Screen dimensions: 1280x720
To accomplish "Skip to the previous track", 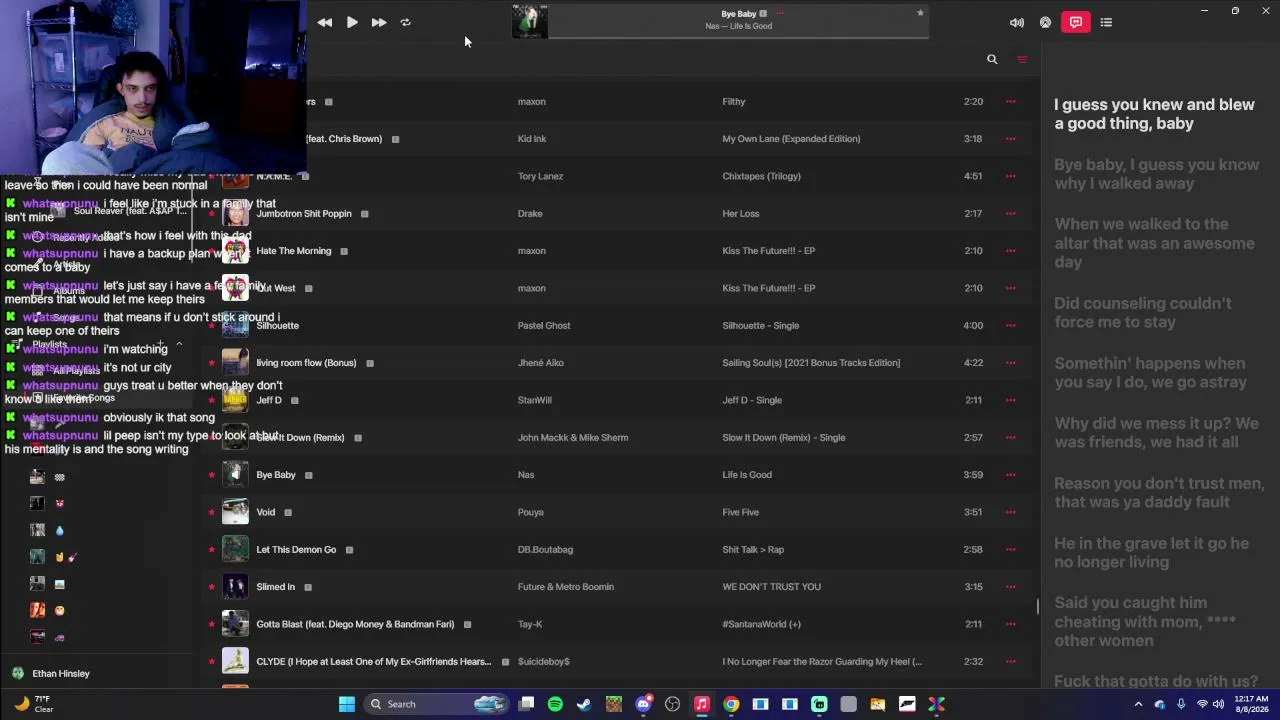I will point(325,22).
